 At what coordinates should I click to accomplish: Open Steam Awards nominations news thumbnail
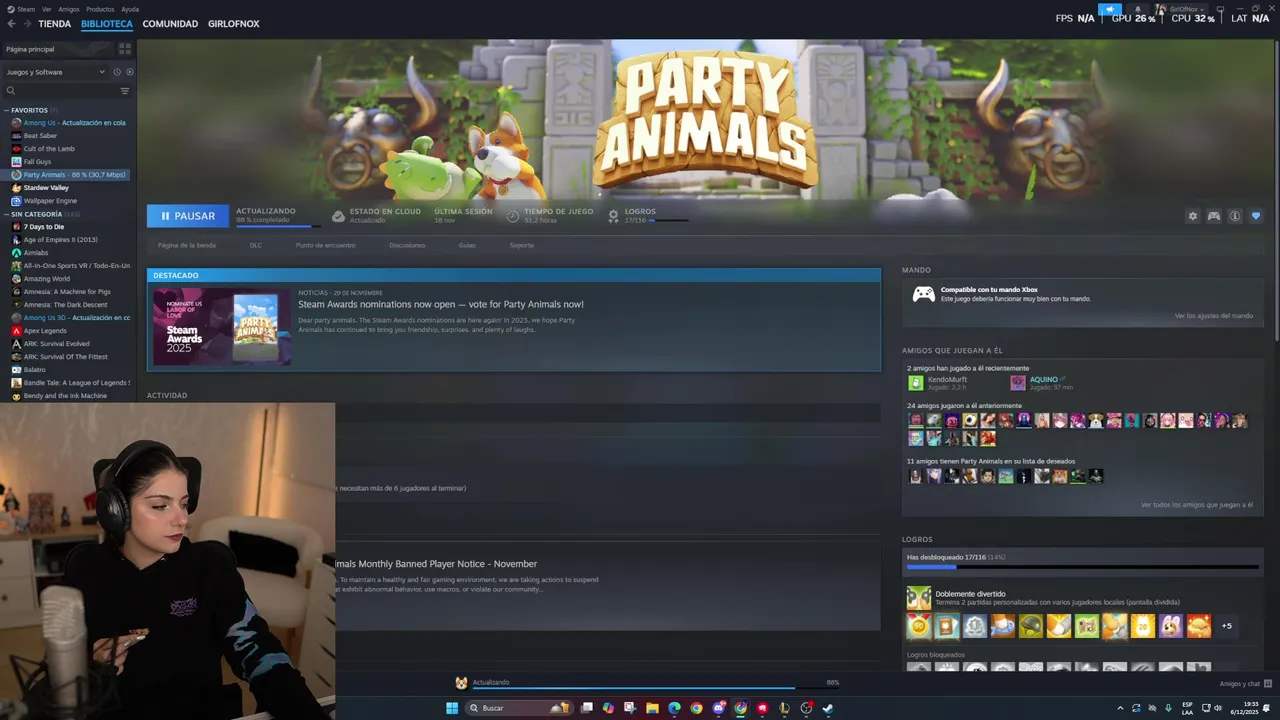tap(222, 328)
